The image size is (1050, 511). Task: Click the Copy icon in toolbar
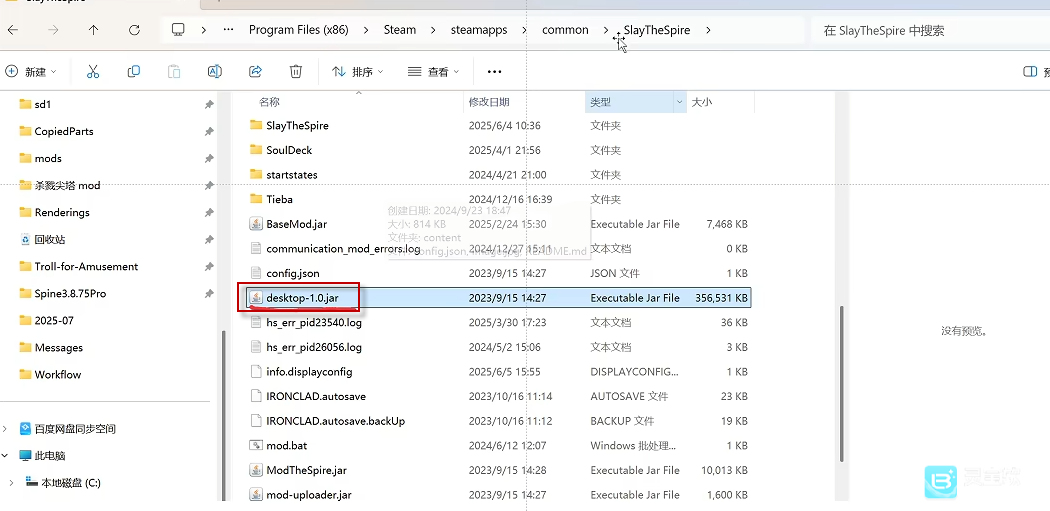tap(133, 72)
